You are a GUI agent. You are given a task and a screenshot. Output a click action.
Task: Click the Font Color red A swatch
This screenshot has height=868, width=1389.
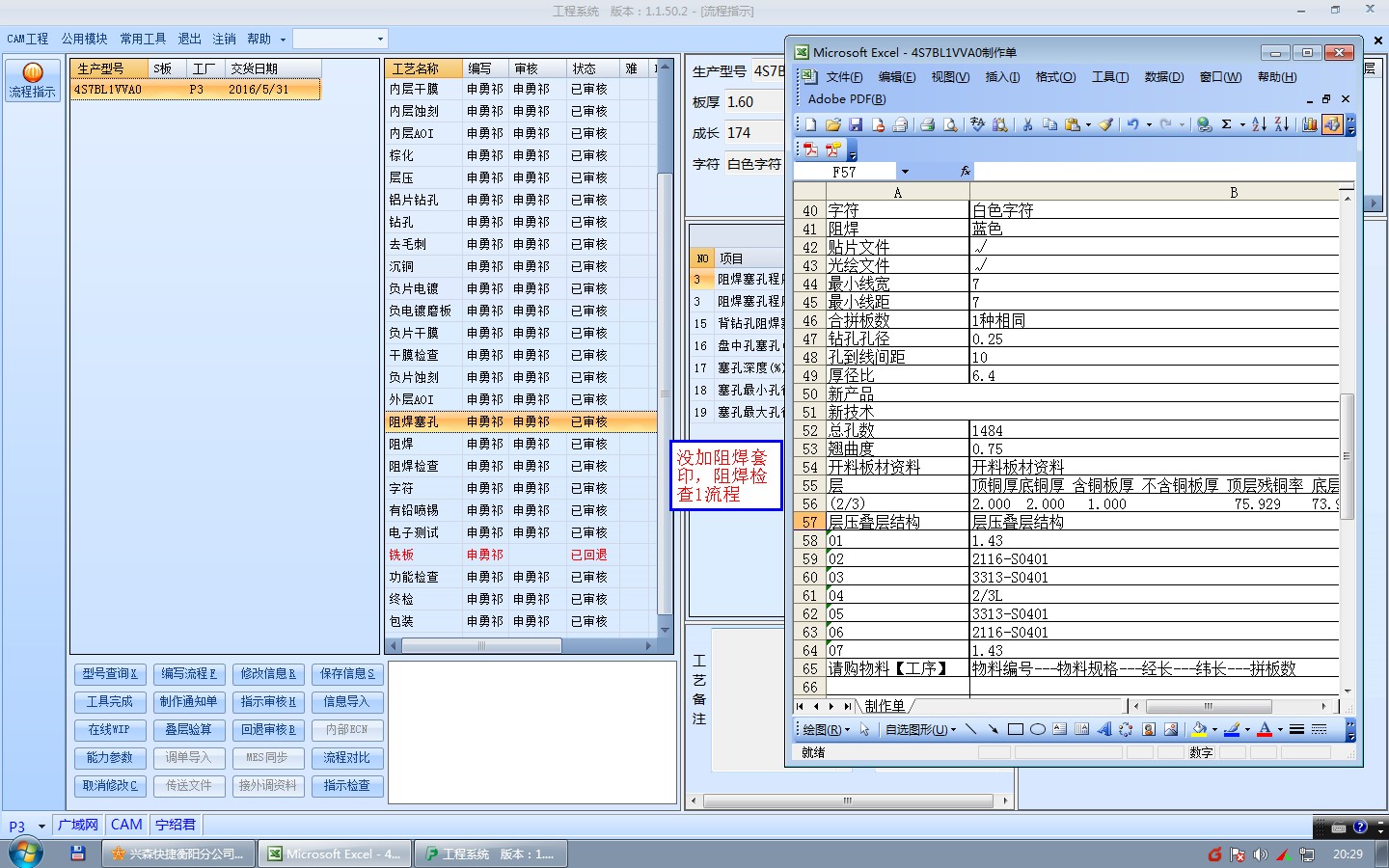pyautogui.click(x=1265, y=729)
